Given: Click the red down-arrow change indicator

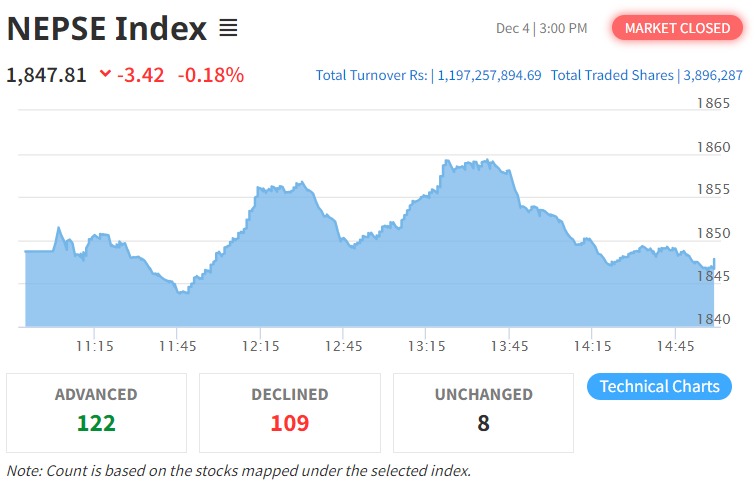Looking at the screenshot, I should (x=105, y=75).
